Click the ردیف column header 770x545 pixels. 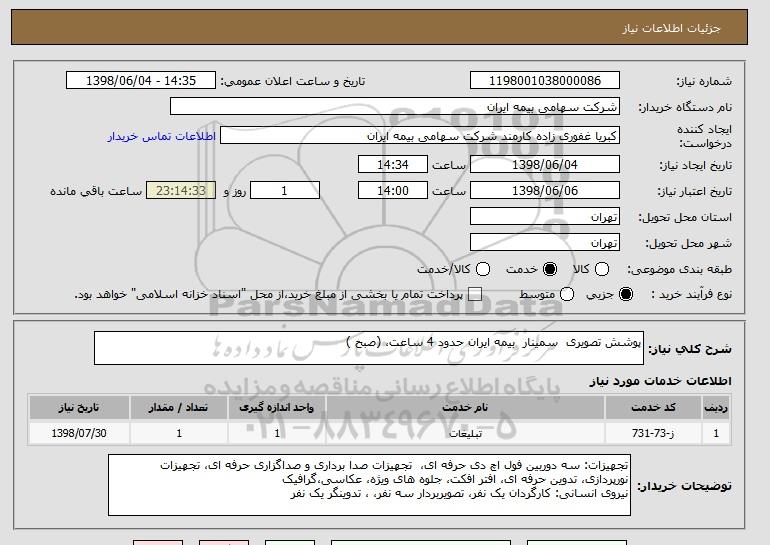(716, 408)
